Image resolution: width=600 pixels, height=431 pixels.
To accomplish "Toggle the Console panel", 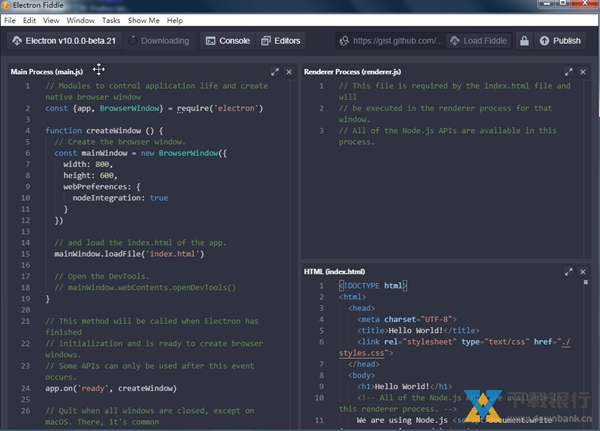I will click(x=227, y=41).
